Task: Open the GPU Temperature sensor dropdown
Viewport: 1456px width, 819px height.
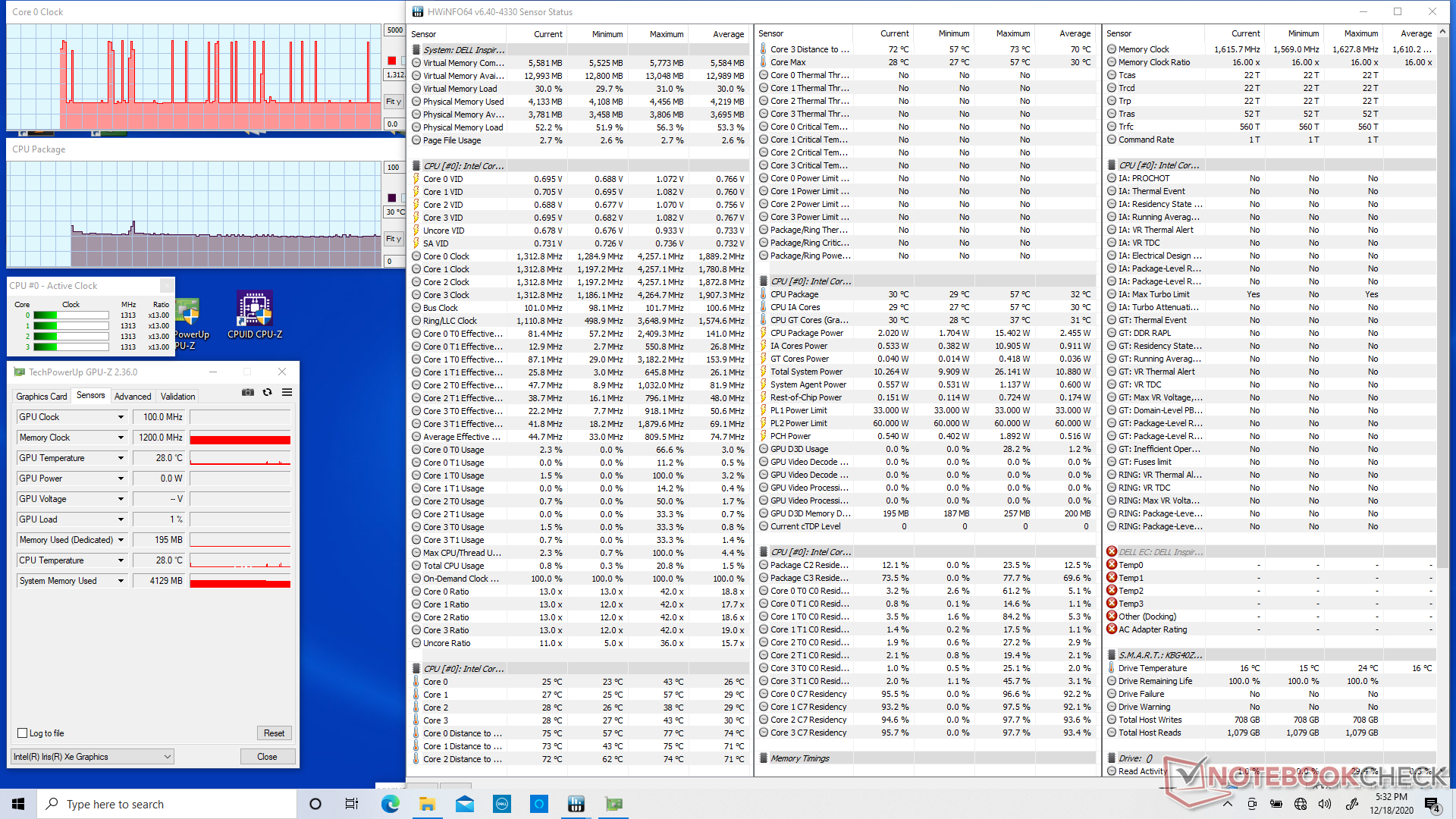Action: click(x=121, y=458)
